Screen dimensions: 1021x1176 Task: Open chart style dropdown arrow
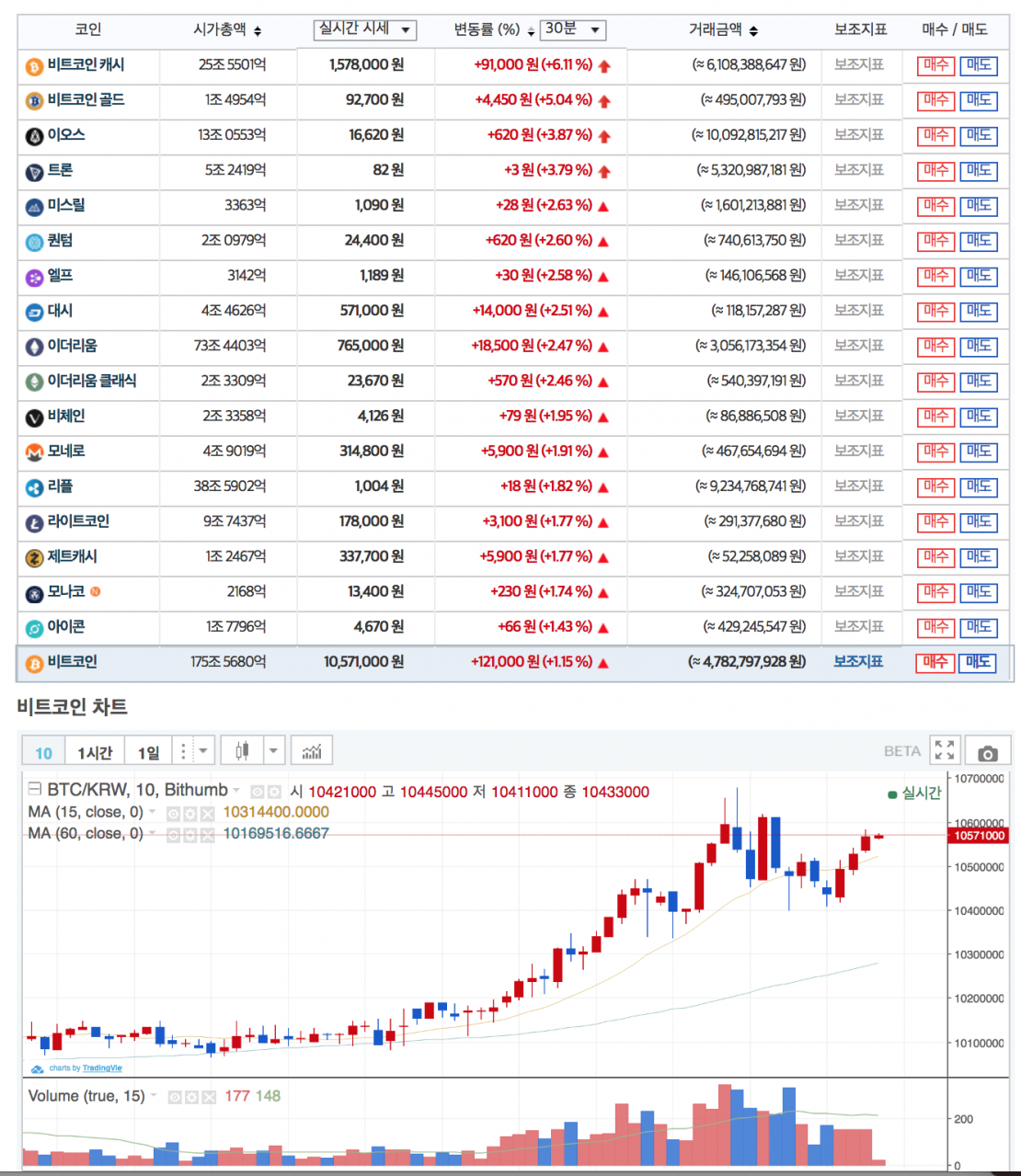coord(273,751)
